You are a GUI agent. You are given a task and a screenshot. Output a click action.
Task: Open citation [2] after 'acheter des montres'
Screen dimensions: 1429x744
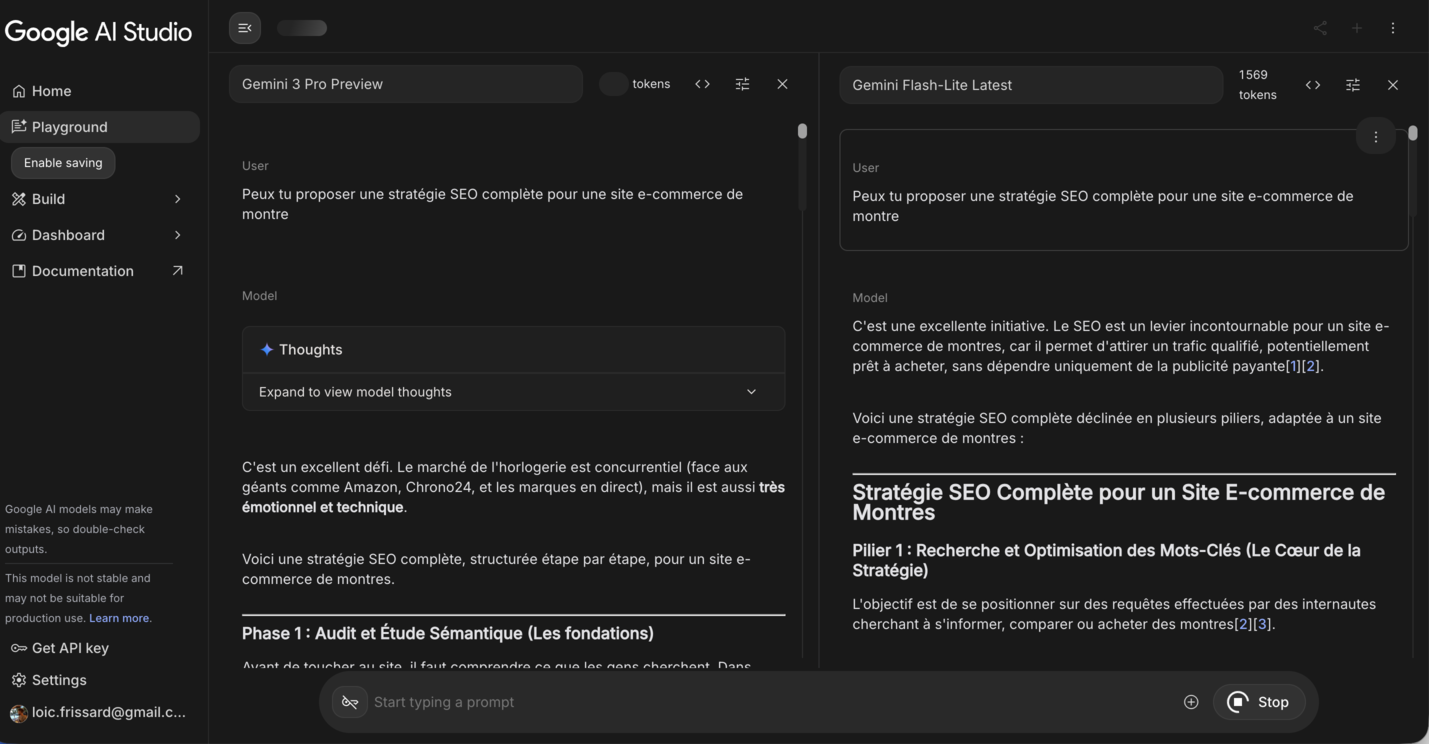click(1244, 624)
